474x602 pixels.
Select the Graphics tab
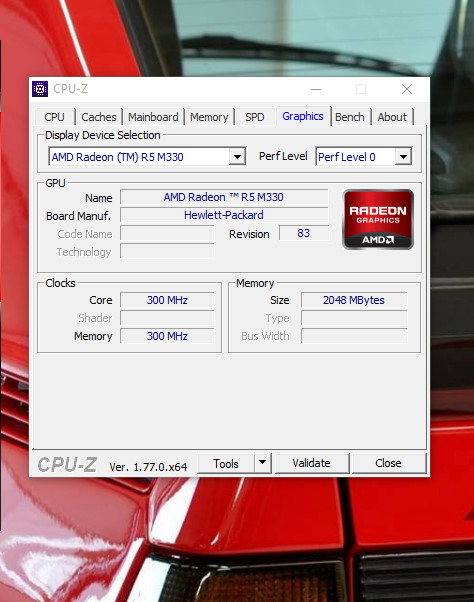tap(303, 116)
